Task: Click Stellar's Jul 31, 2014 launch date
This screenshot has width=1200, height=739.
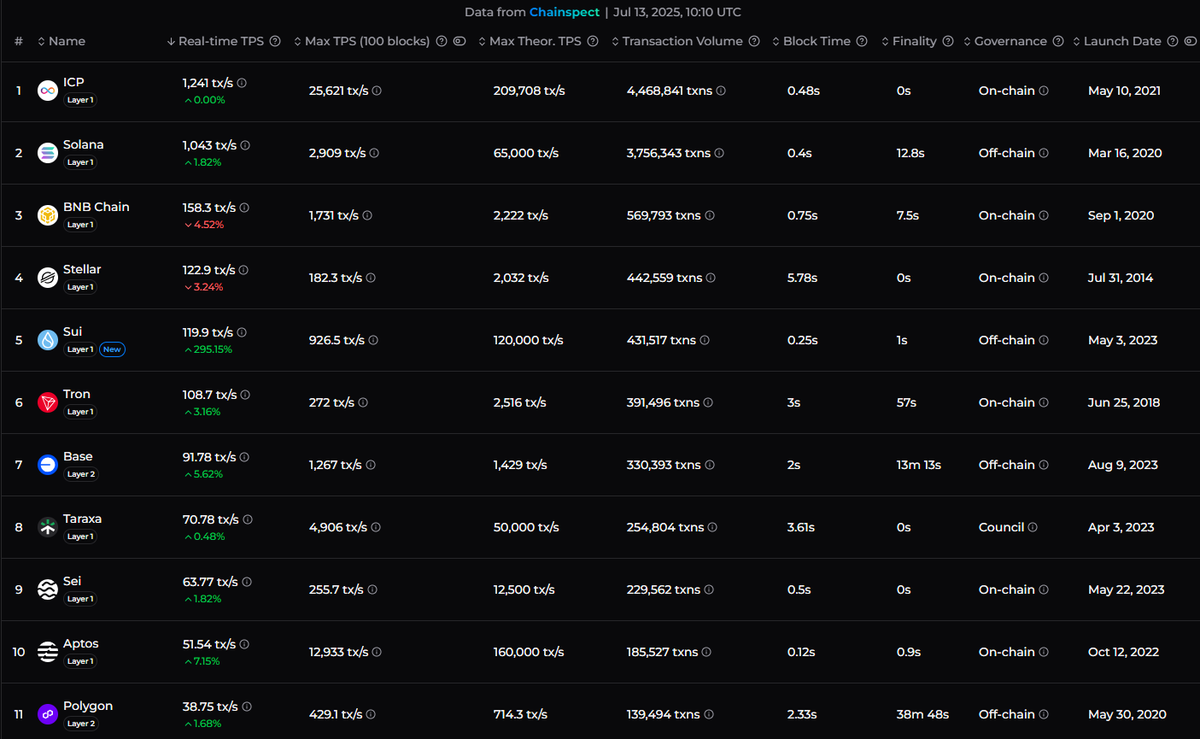Action: point(1120,278)
